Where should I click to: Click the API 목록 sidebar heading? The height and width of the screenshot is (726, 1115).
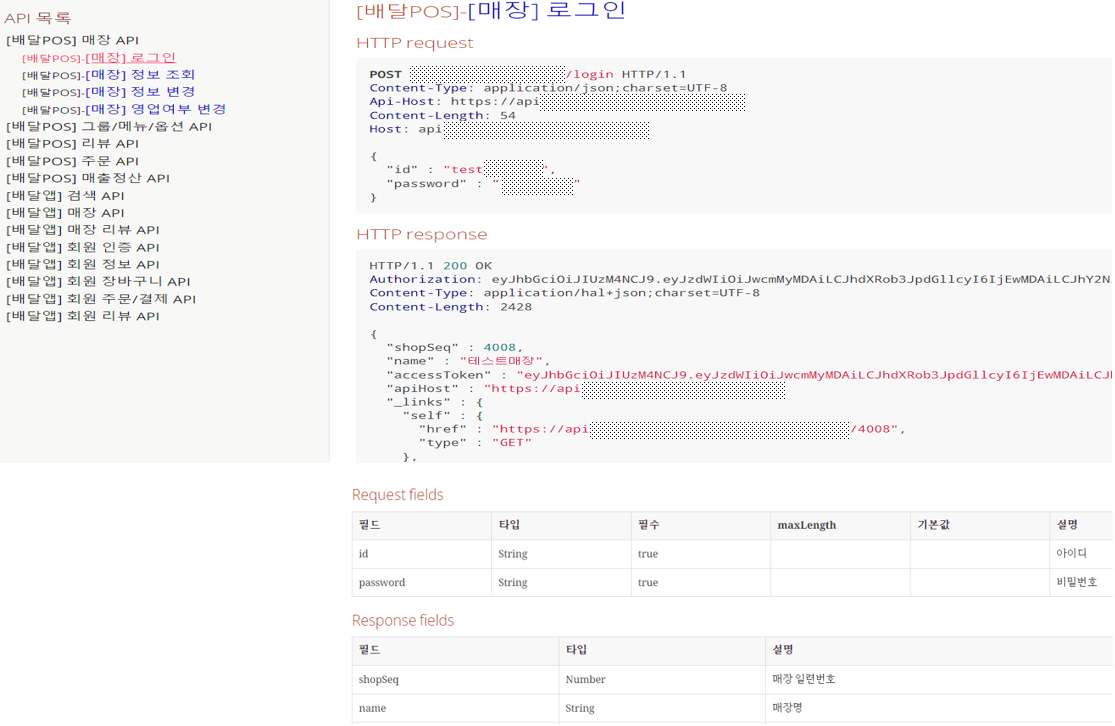38,18
